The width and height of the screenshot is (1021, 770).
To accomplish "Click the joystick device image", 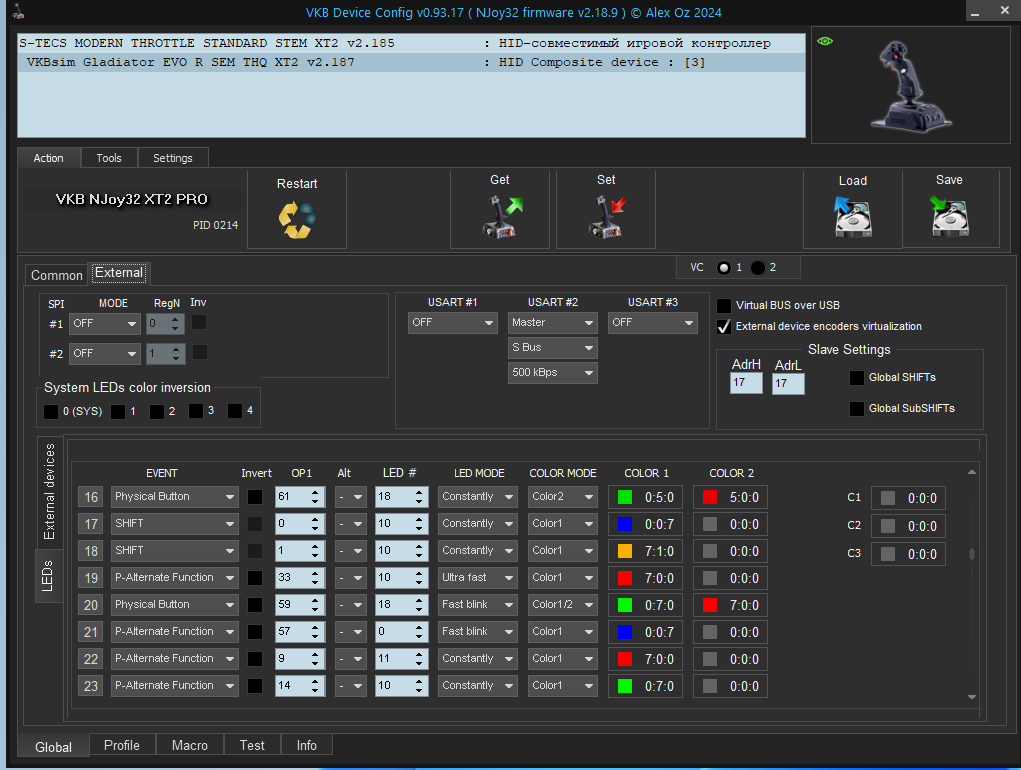I will tap(911, 87).
